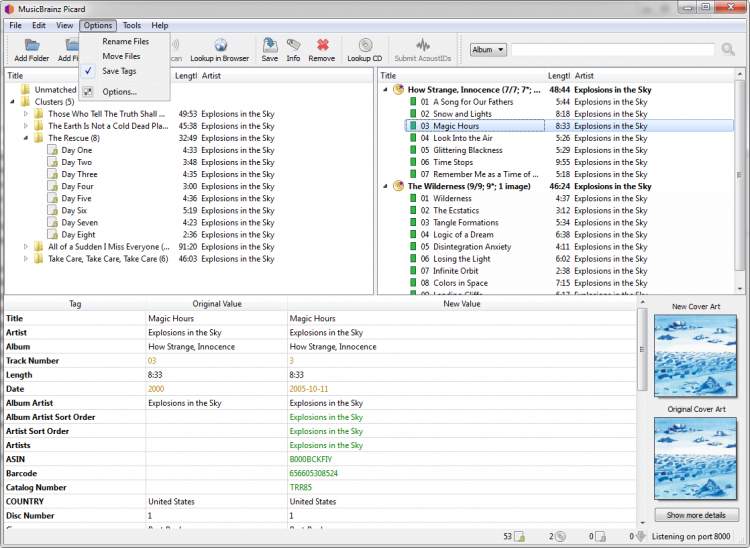750x548 pixels.
Task: Click the magnifier search icon
Action: point(728,49)
